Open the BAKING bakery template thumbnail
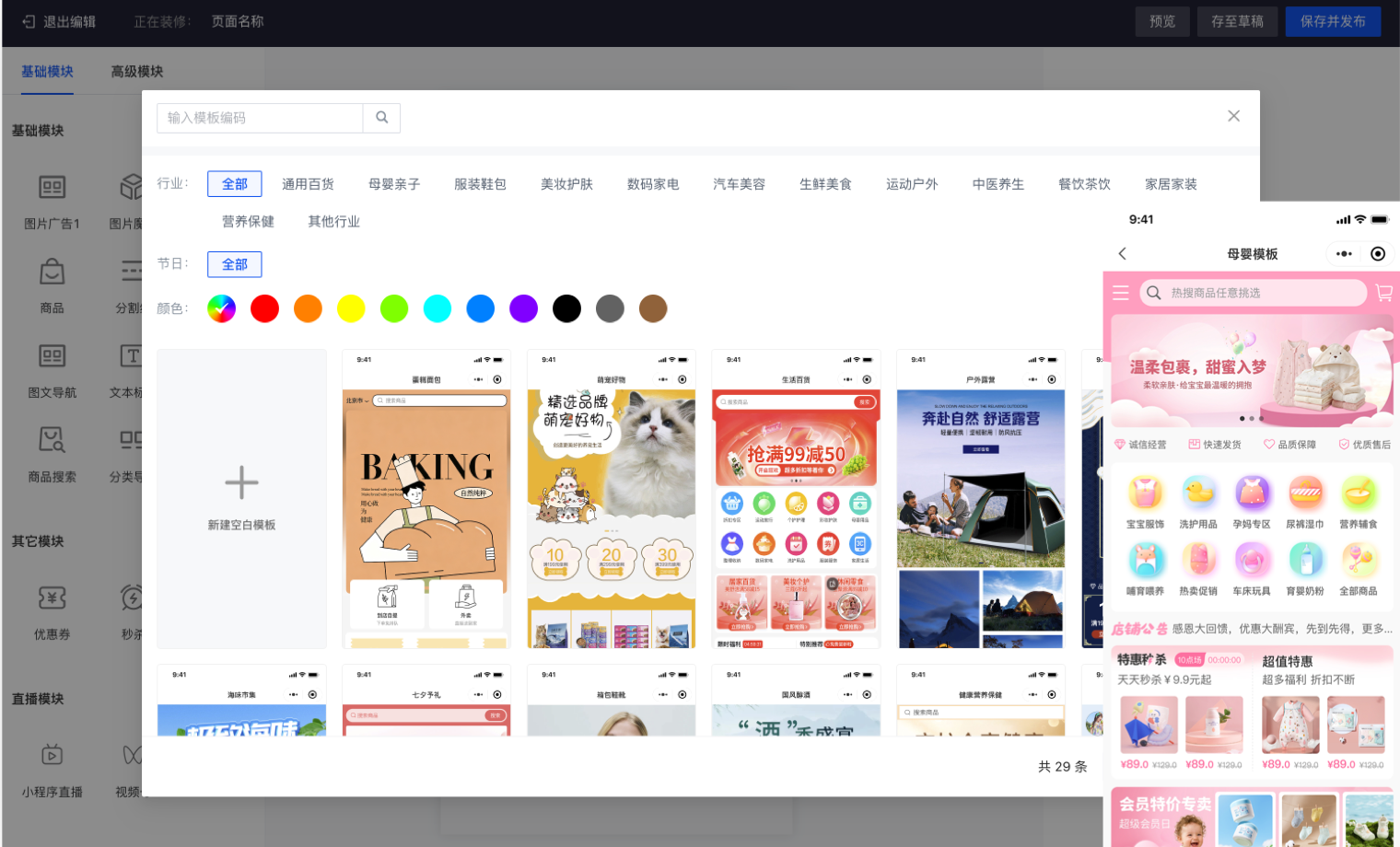Image resolution: width=1400 pixels, height=847 pixels. coord(426,499)
